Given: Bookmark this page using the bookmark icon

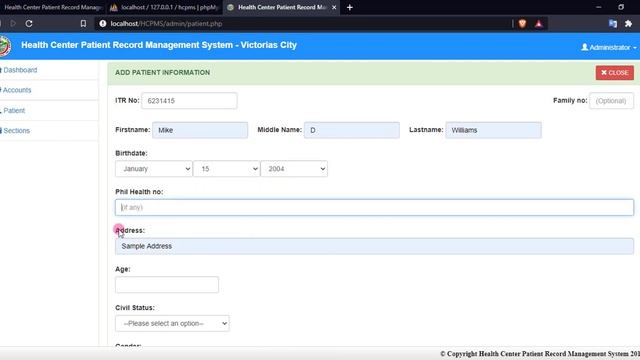Looking at the screenshot, I should click(83, 24).
